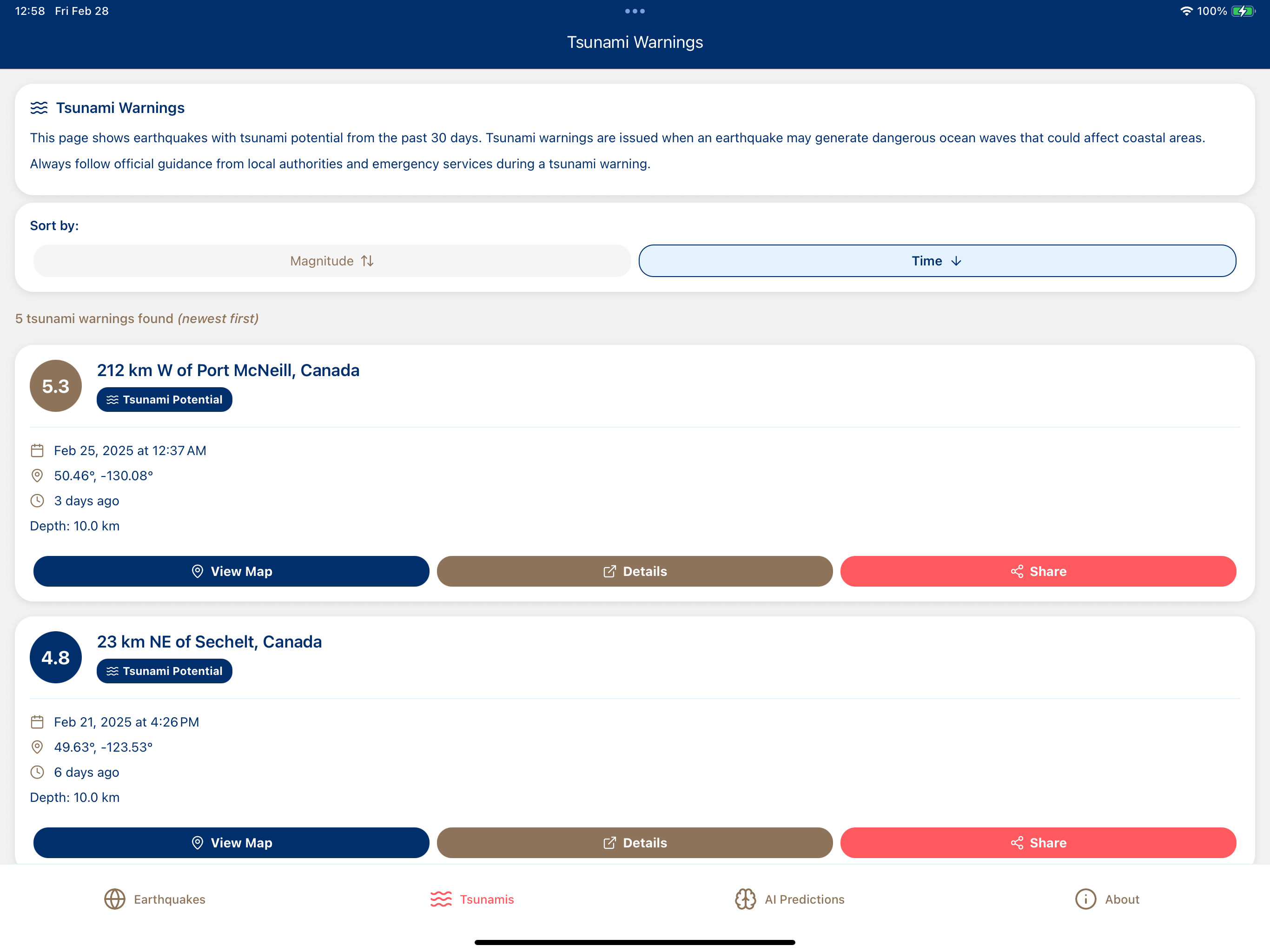1270x952 pixels.
Task: Tap the calendar icon next to Feb 25, 2025
Action: [x=37, y=451]
